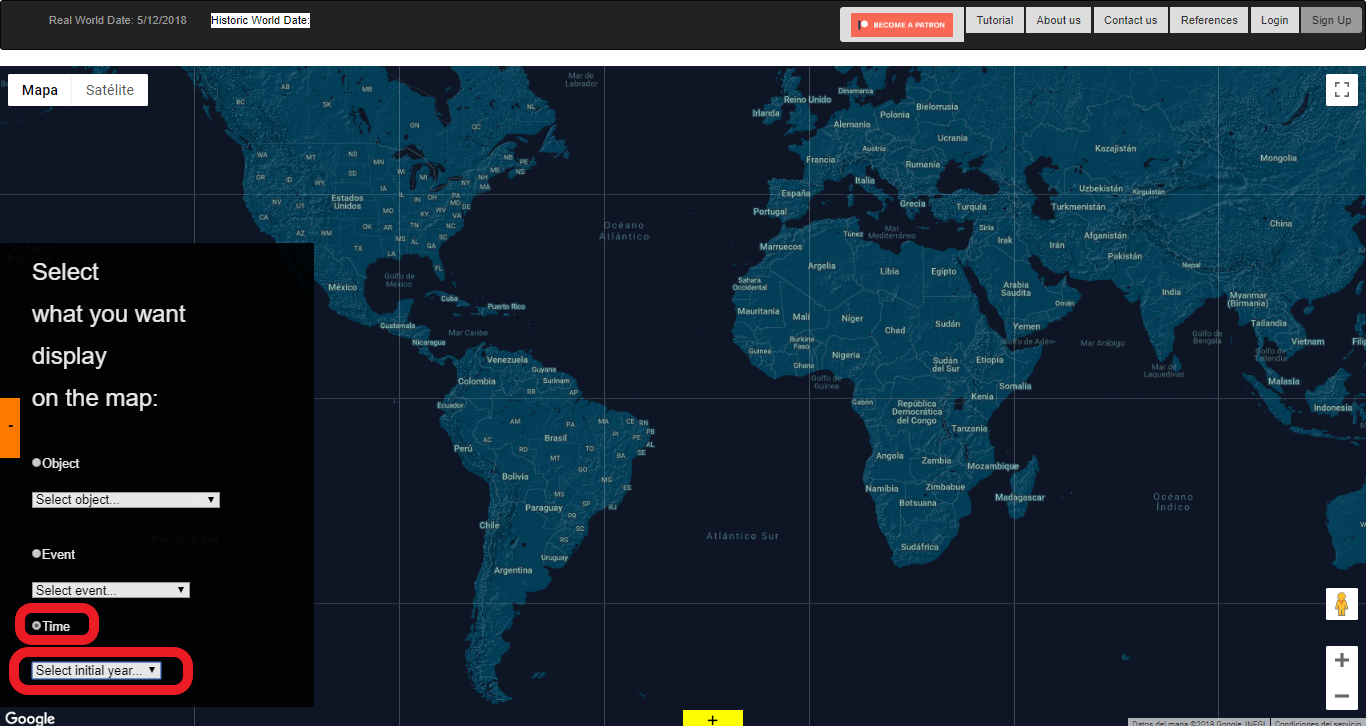Click the Argentina label on map

(x=513, y=570)
